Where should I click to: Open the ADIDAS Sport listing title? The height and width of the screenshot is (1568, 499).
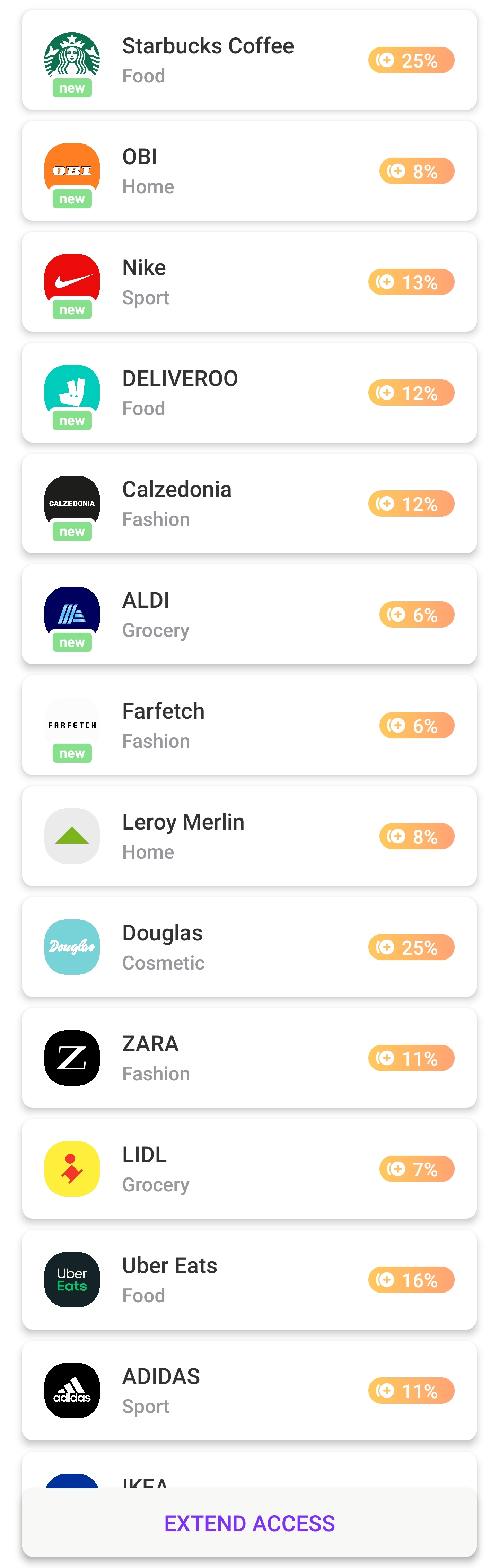[161, 1376]
